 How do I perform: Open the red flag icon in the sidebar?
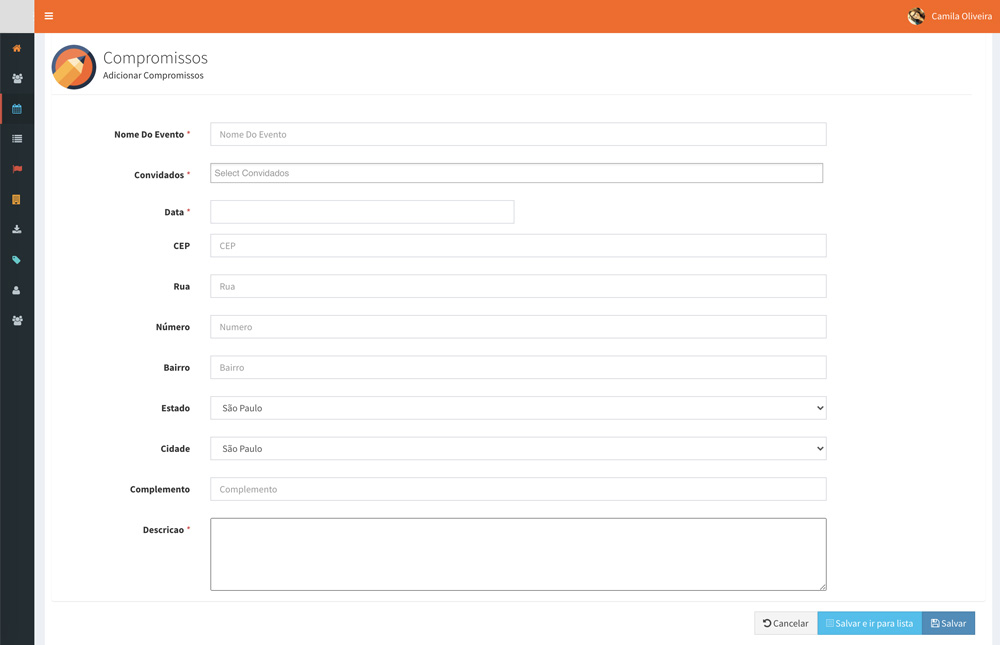click(17, 169)
